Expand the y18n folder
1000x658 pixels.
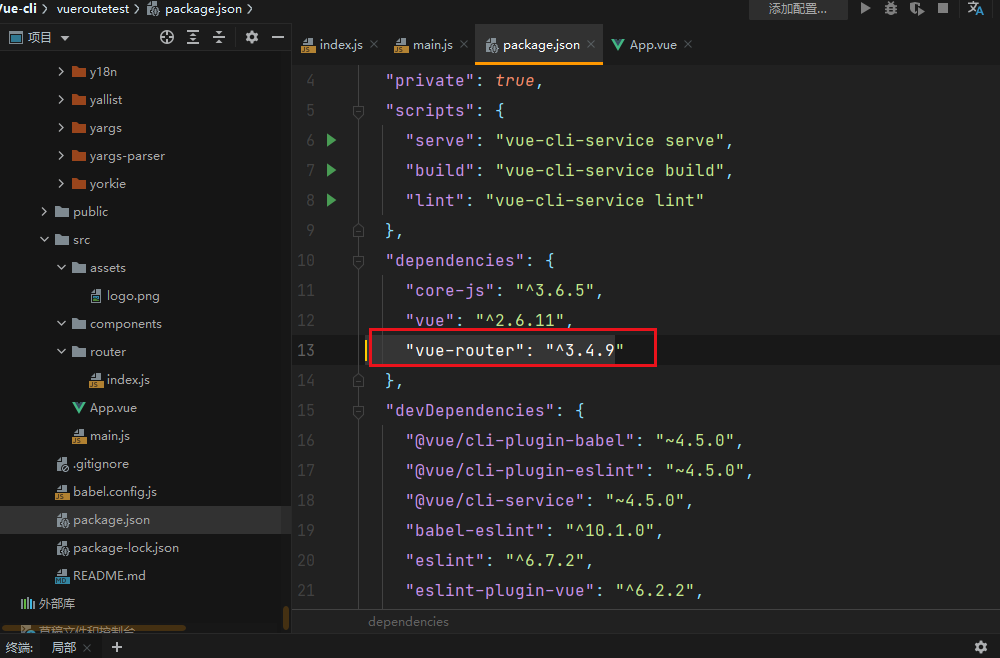(61, 71)
